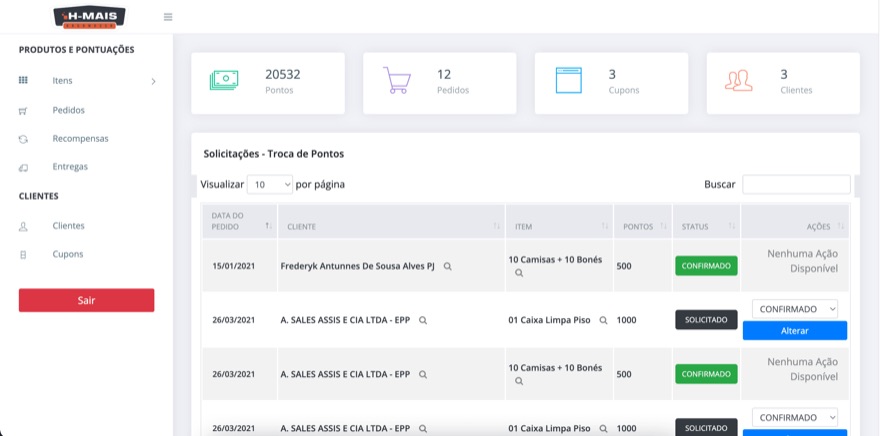Click the blue window icon on Cupons card
Screen dimensions: 880x436
point(569,80)
